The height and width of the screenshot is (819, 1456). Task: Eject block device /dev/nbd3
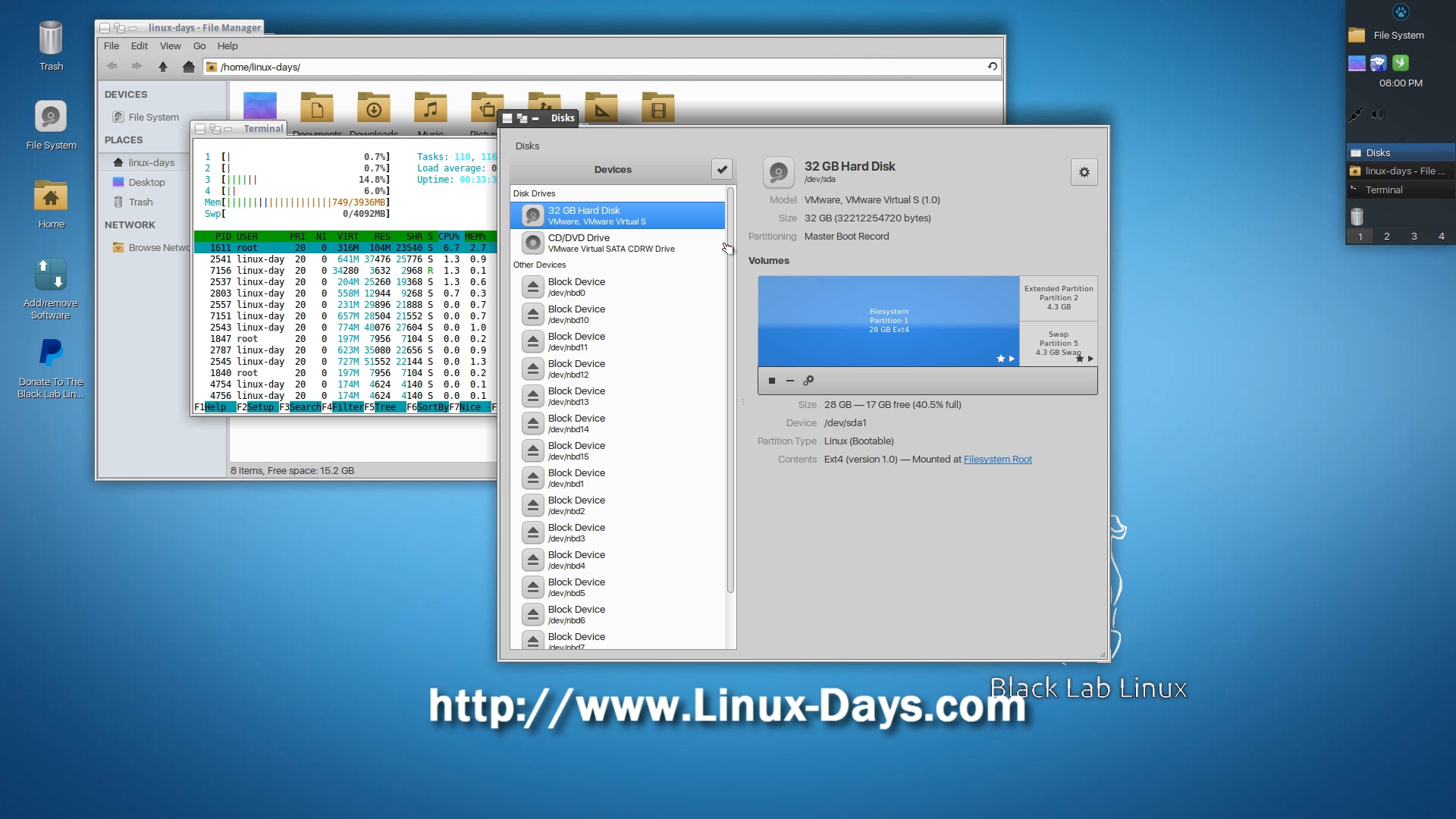pyautogui.click(x=533, y=532)
